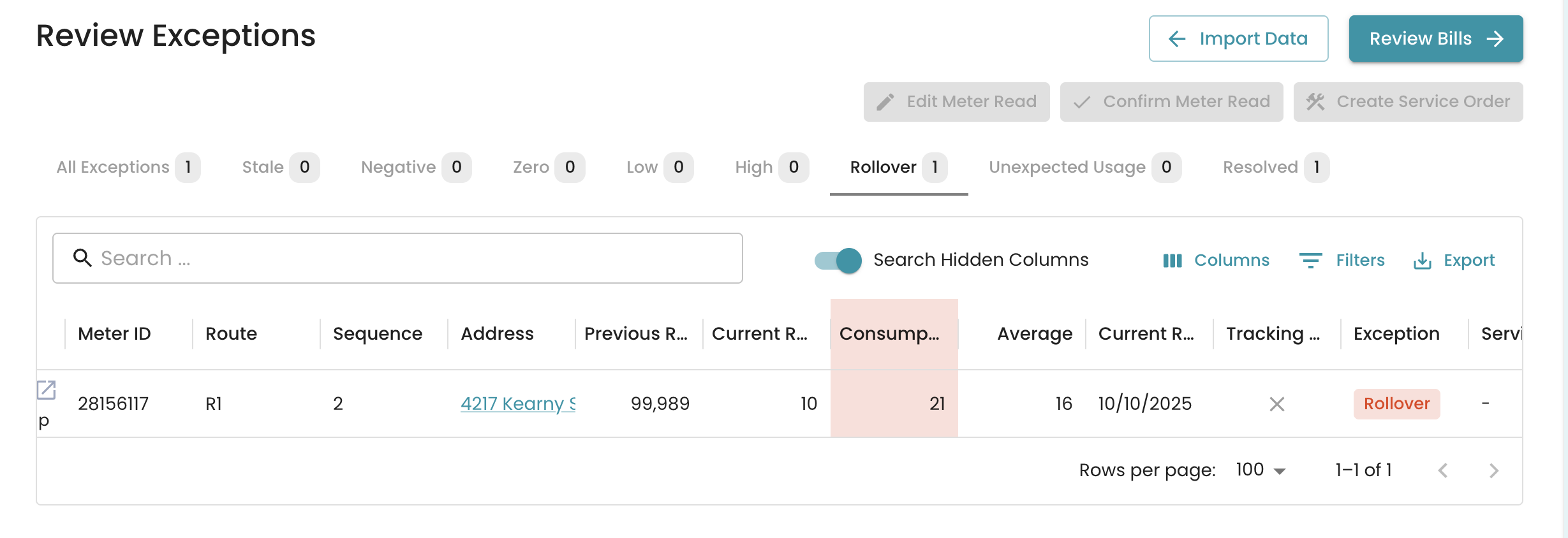Click the Filters lines icon
Viewport: 1568px width, 538px height.
click(x=1310, y=261)
